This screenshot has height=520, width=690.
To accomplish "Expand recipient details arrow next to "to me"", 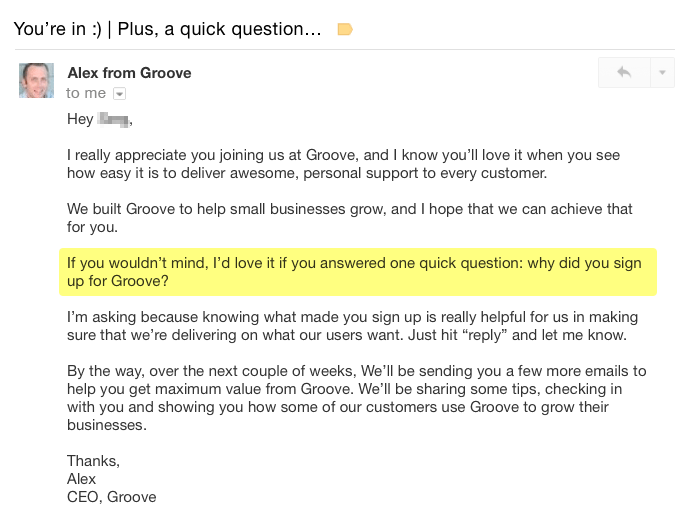I will coord(120,93).
